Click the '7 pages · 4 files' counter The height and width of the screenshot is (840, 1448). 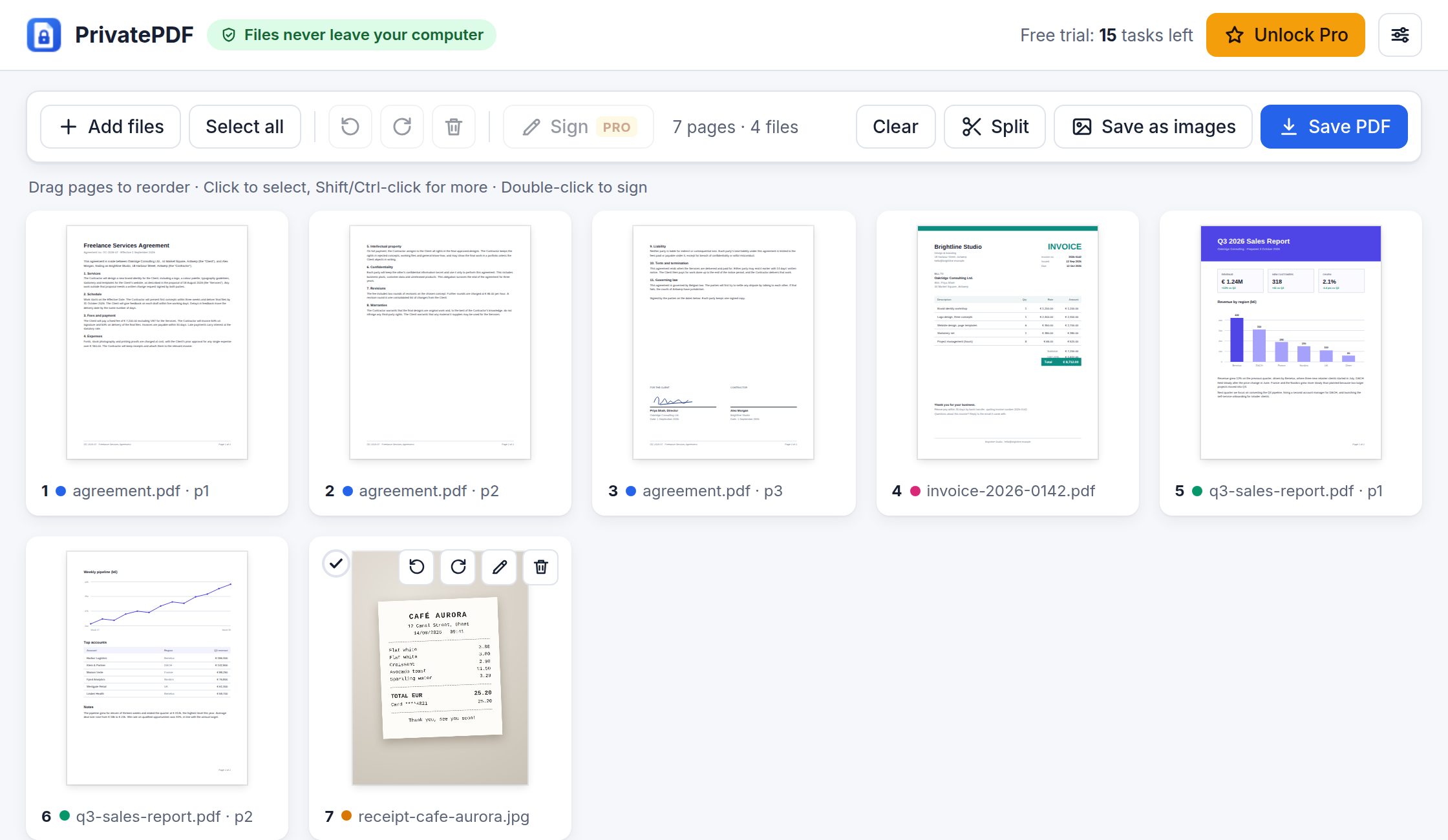pos(736,127)
